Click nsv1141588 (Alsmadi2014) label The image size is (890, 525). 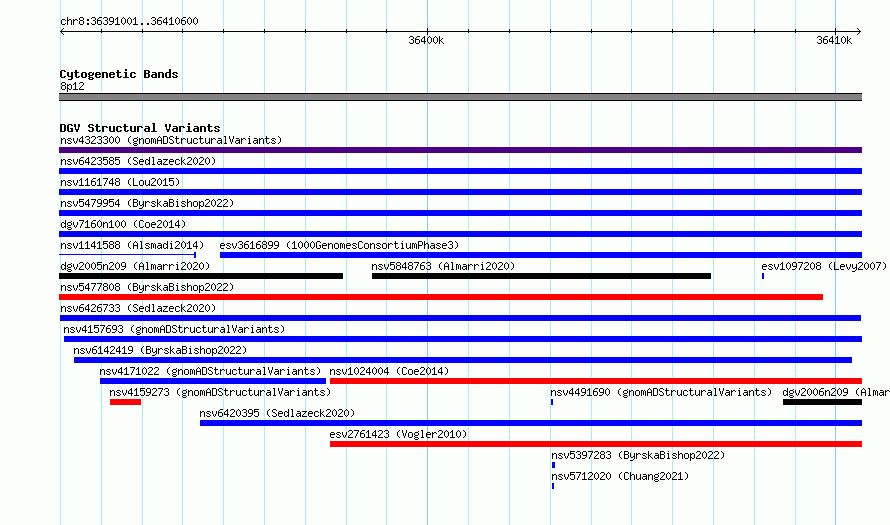132,245
